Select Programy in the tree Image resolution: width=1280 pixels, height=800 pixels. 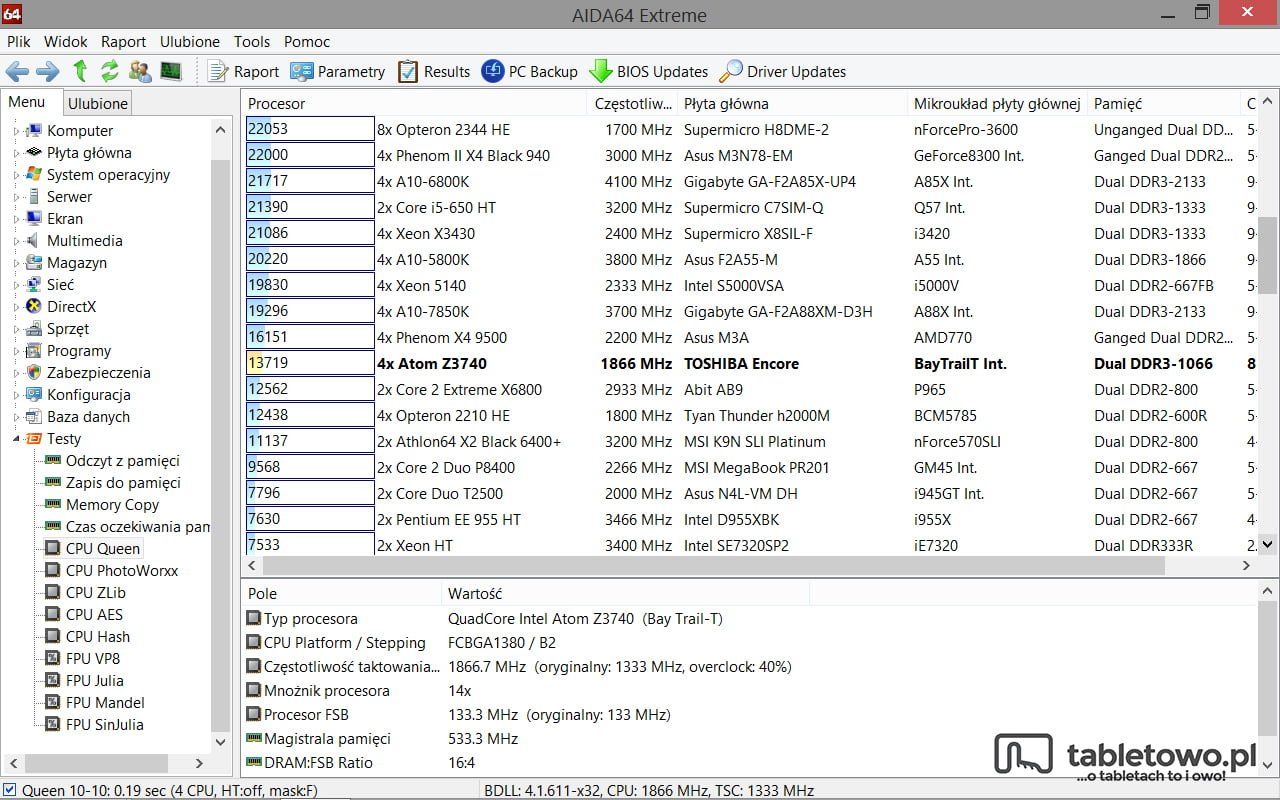(x=79, y=351)
